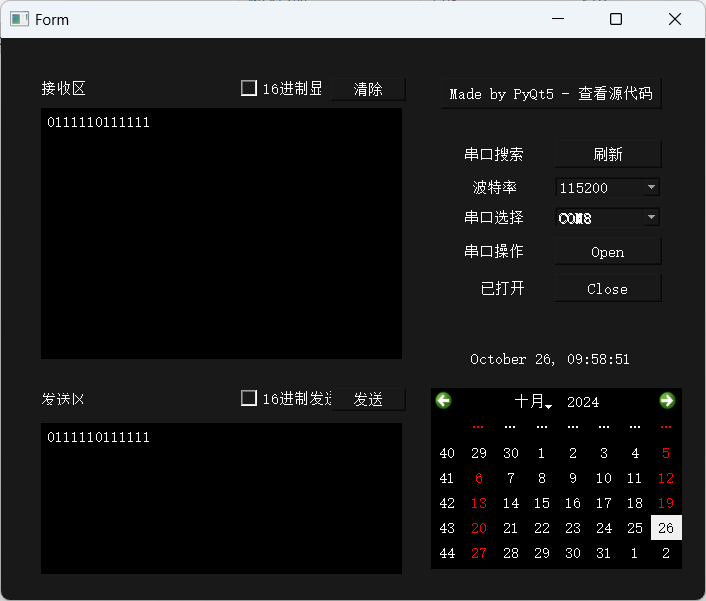Click the 已打开 status label
The width and height of the screenshot is (706, 601).
point(502,288)
